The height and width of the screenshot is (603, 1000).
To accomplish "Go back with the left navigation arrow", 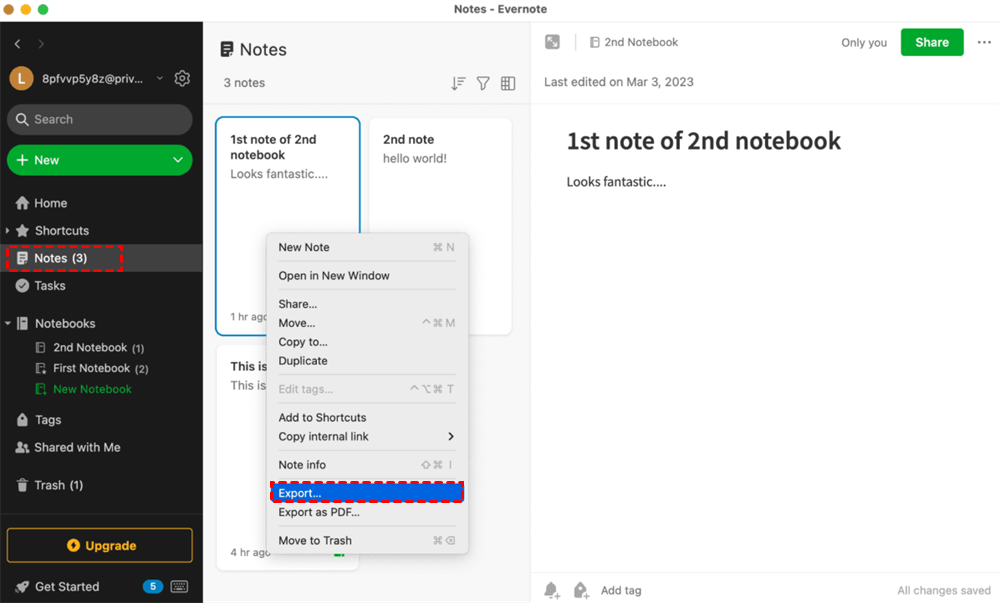I will pos(18,44).
